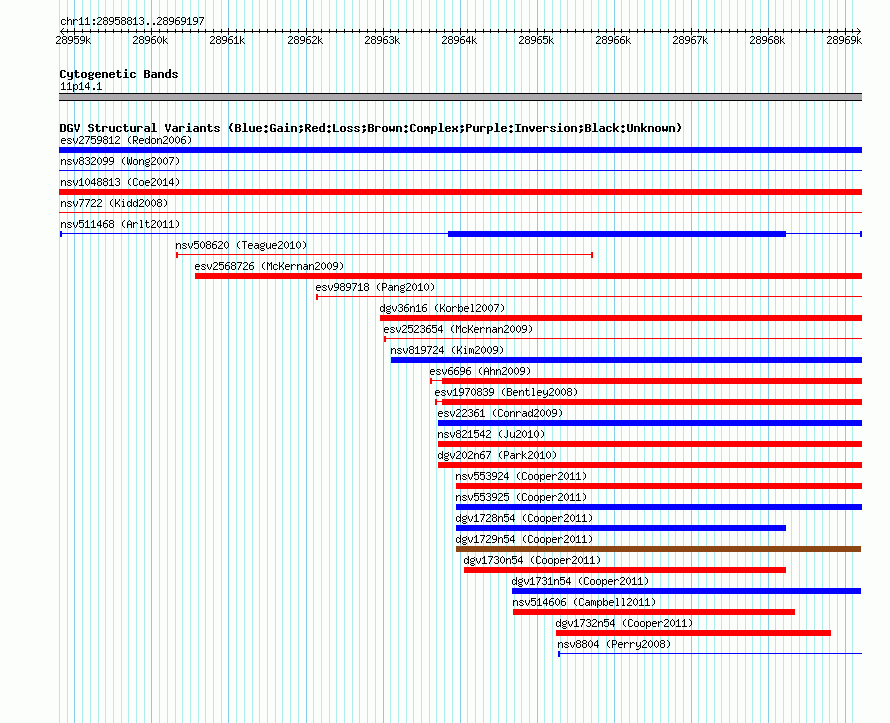The width and height of the screenshot is (890, 723).
Task: Click the thin blue line of nsv8804
Action: click(710, 654)
